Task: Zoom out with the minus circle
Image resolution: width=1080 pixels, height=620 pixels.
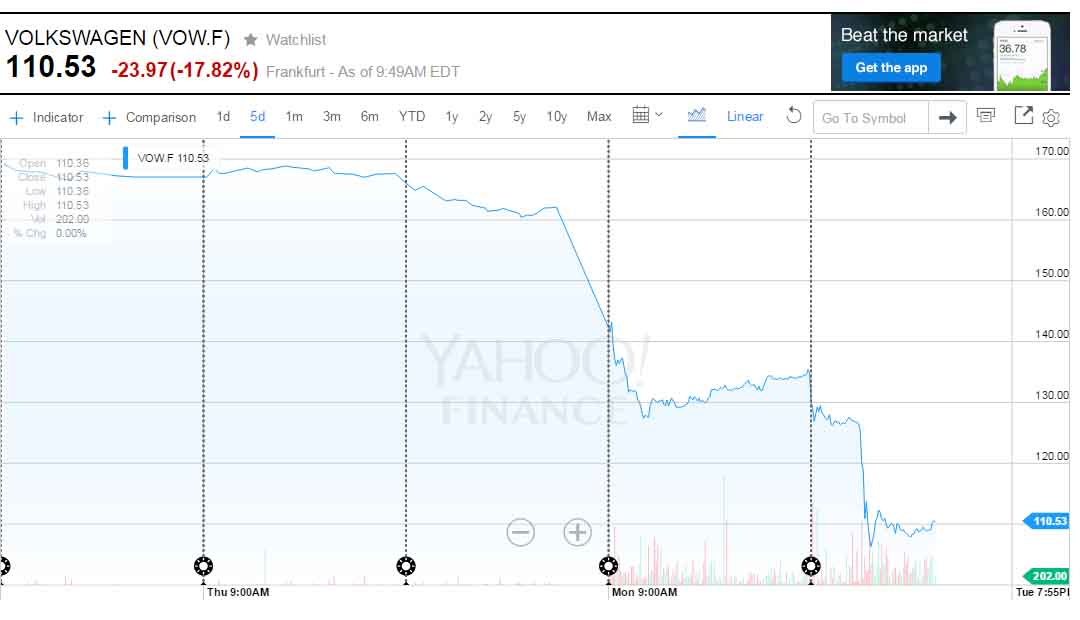Action: pyautogui.click(x=520, y=532)
